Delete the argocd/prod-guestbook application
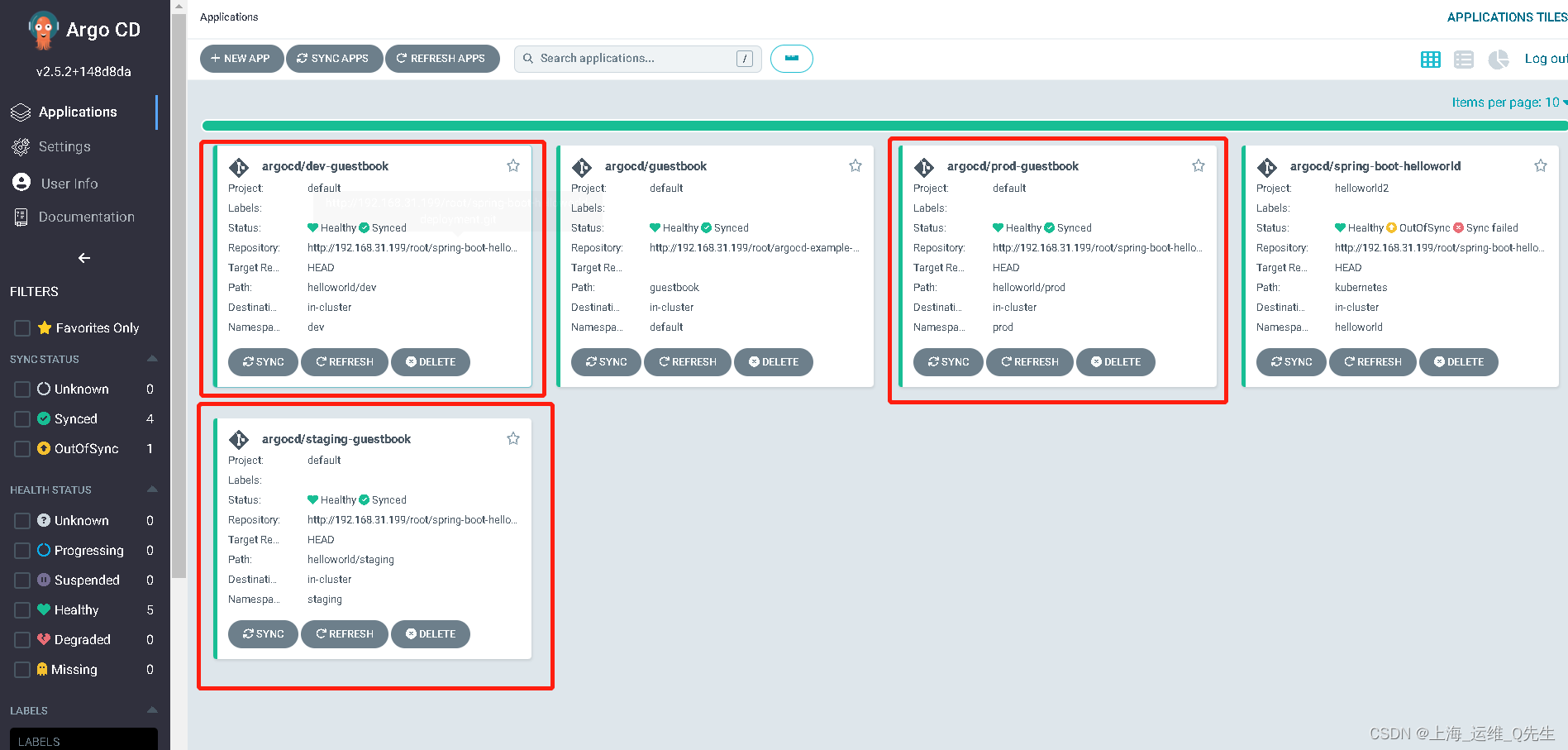Screen dimensions: 1568x750 1116,362
